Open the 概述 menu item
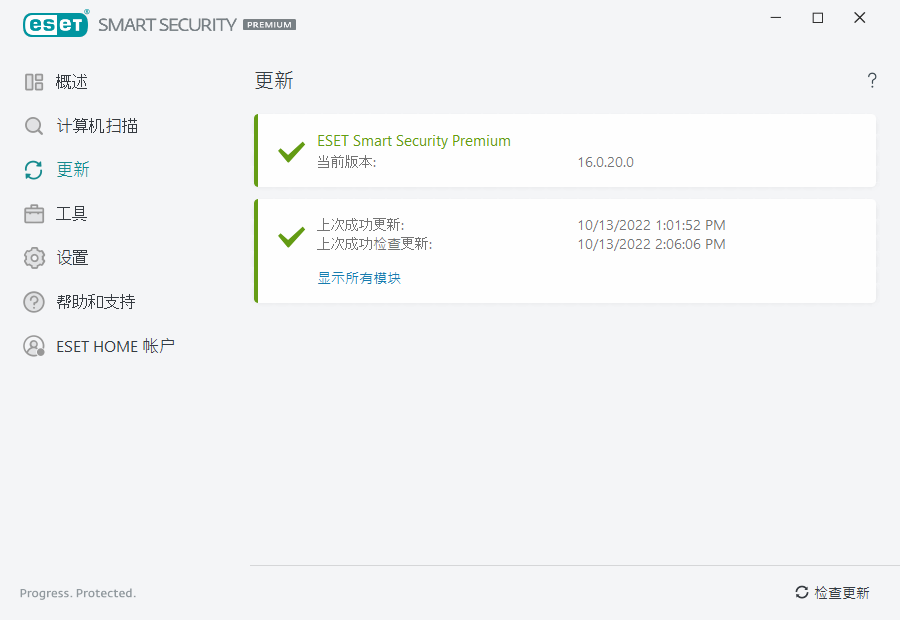Image resolution: width=900 pixels, height=620 pixels. pyautogui.click(x=72, y=82)
